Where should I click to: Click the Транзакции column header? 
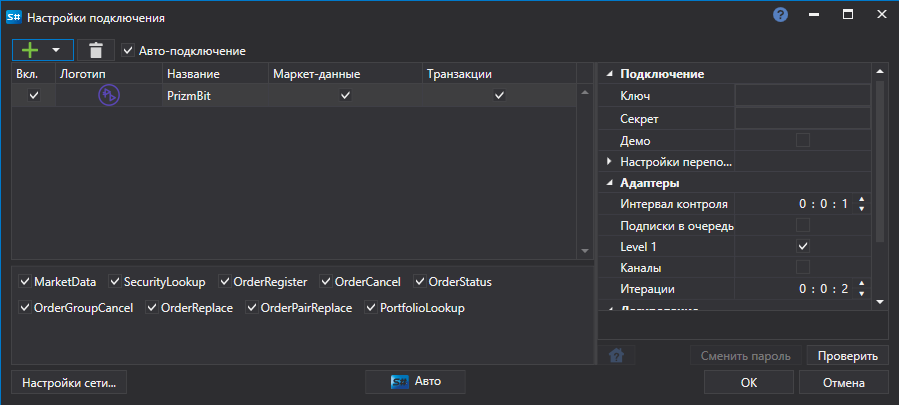[x=499, y=74]
